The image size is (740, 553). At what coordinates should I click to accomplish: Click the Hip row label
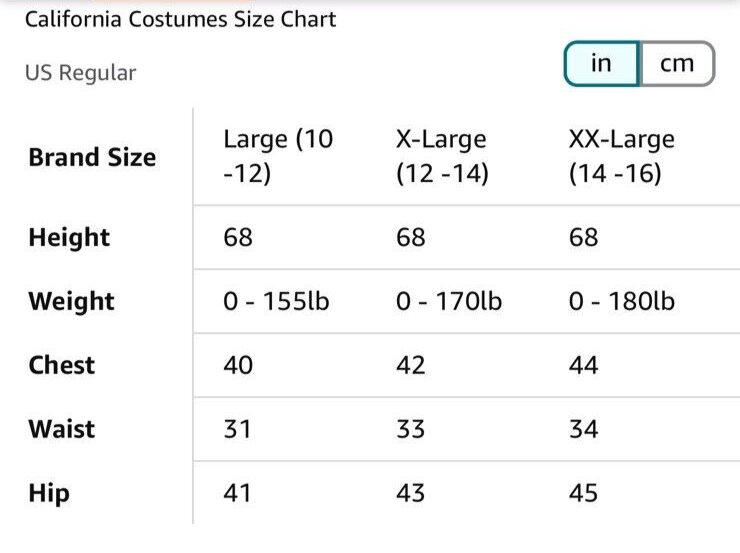(x=49, y=493)
